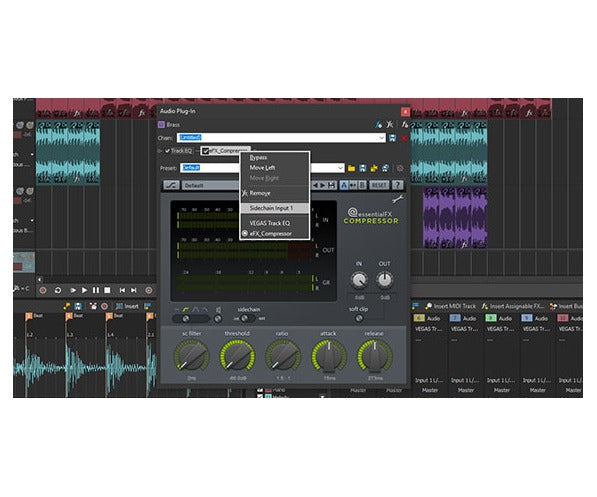Click the sc filter knob

192,356
